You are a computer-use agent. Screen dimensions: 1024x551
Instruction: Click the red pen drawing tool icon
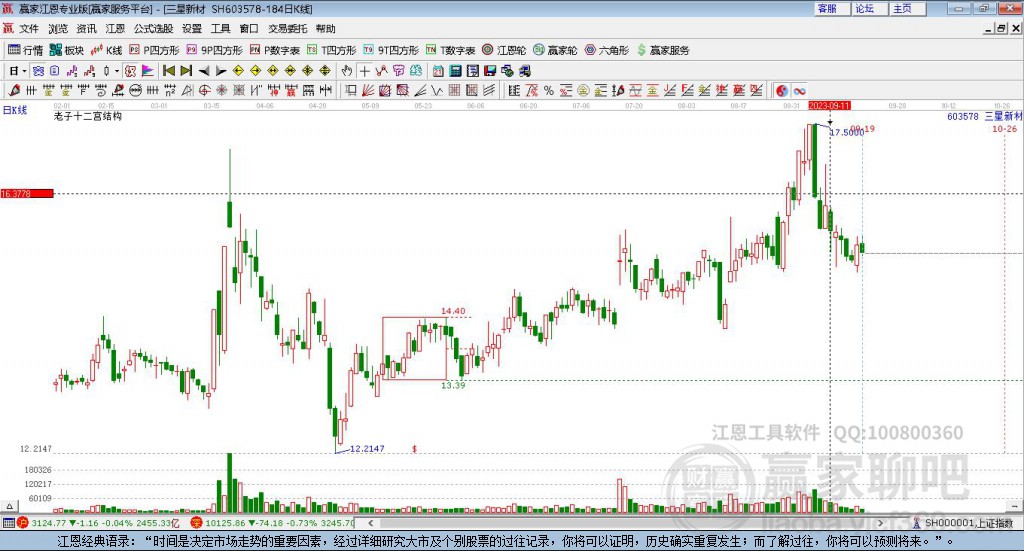click(14, 90)
